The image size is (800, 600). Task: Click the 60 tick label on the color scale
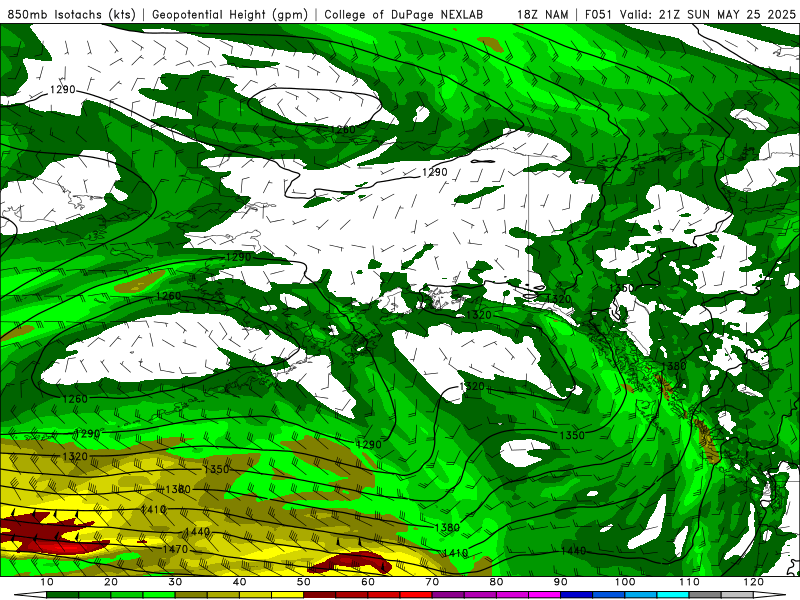(x=368, y=582)
